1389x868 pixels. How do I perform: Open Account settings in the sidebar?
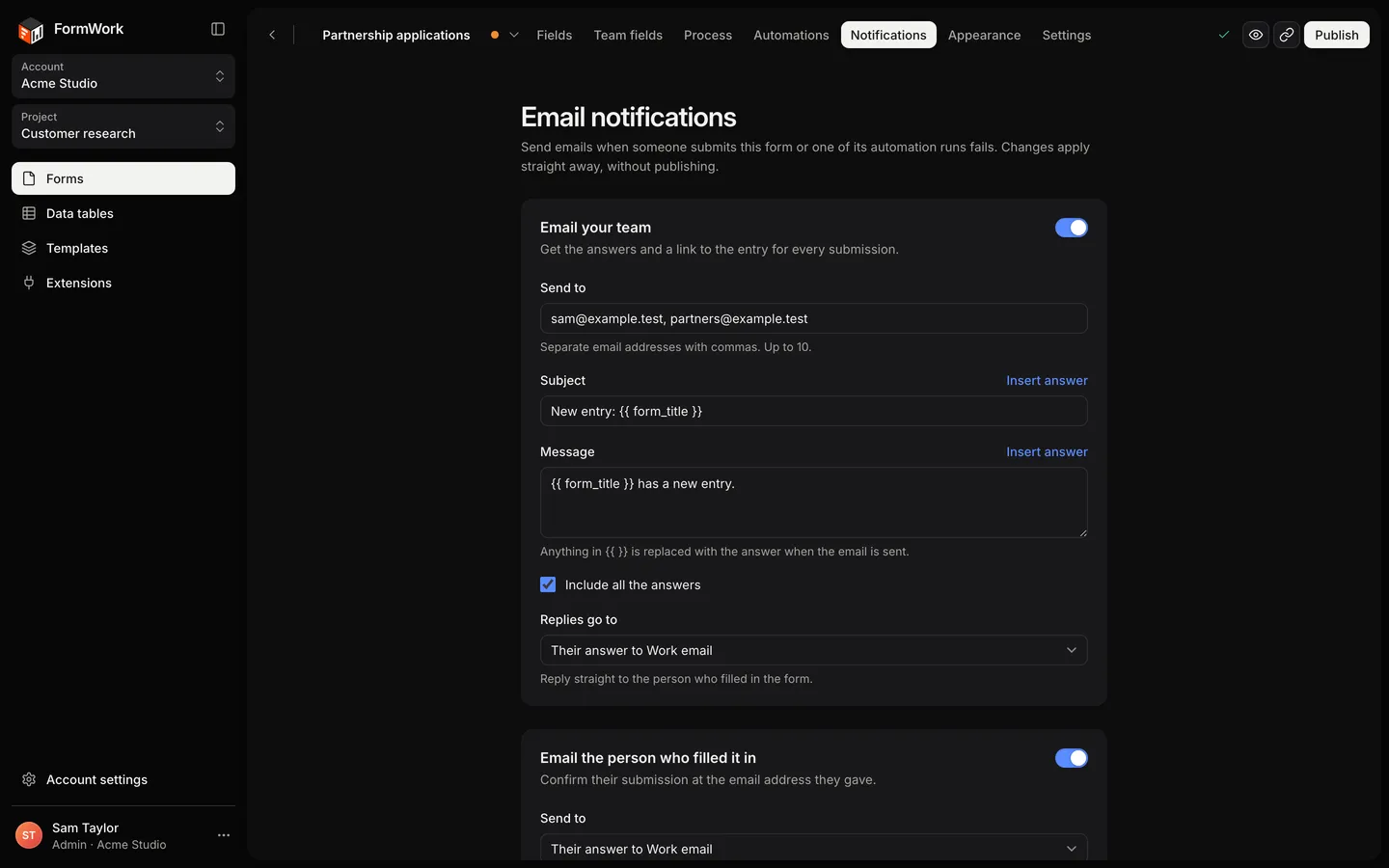pyautogui.click(x=123, y=779)
